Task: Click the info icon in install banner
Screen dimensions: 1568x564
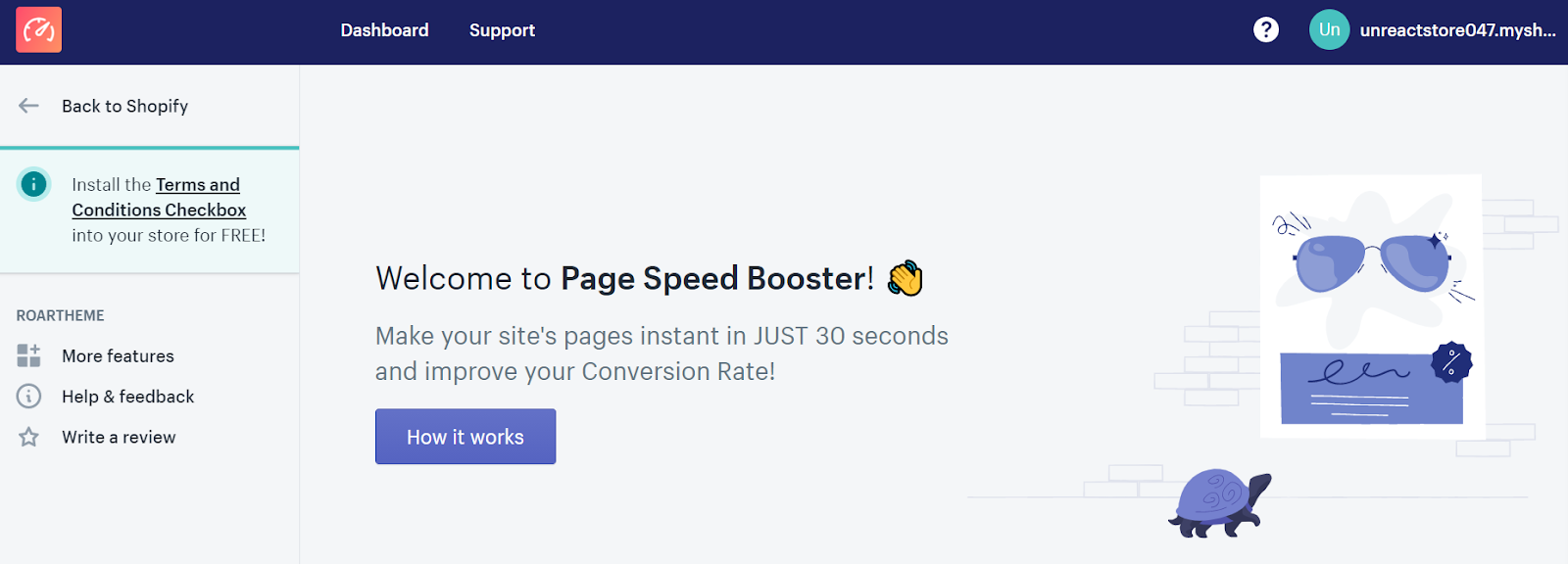Action: coord(34,184)
